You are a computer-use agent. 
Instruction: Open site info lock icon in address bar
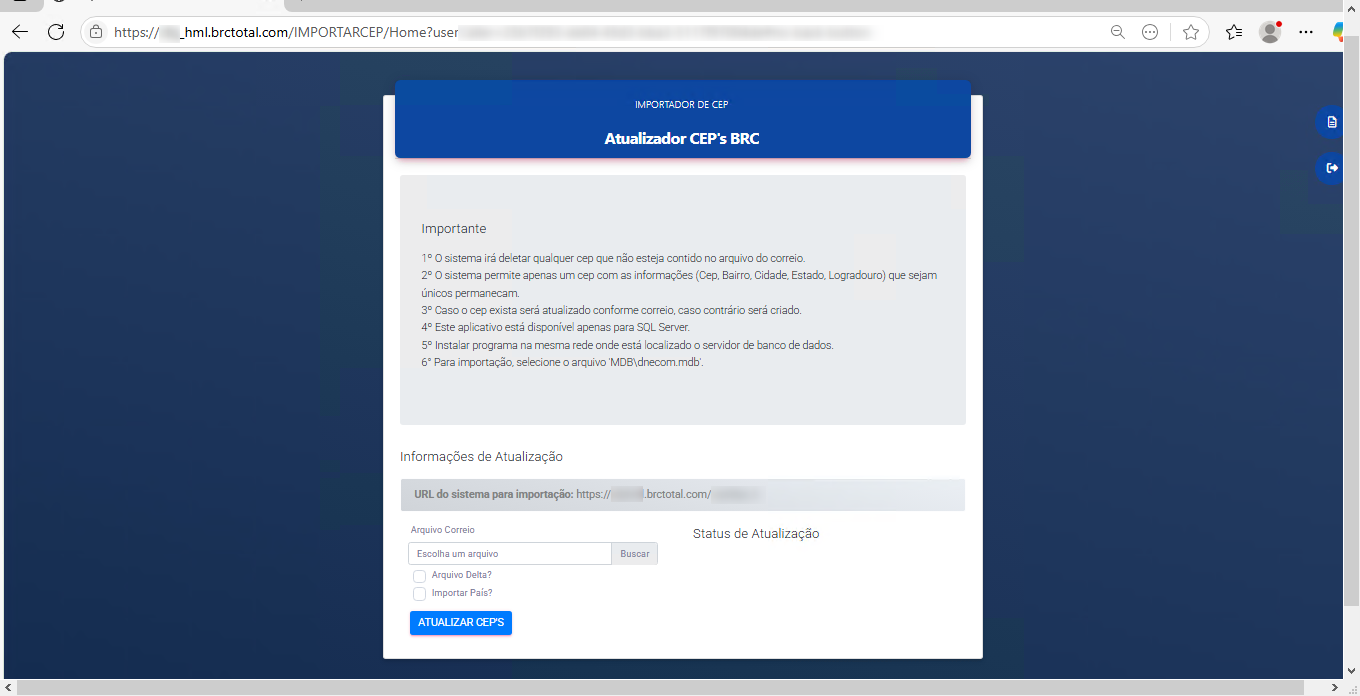coord(96,32)
